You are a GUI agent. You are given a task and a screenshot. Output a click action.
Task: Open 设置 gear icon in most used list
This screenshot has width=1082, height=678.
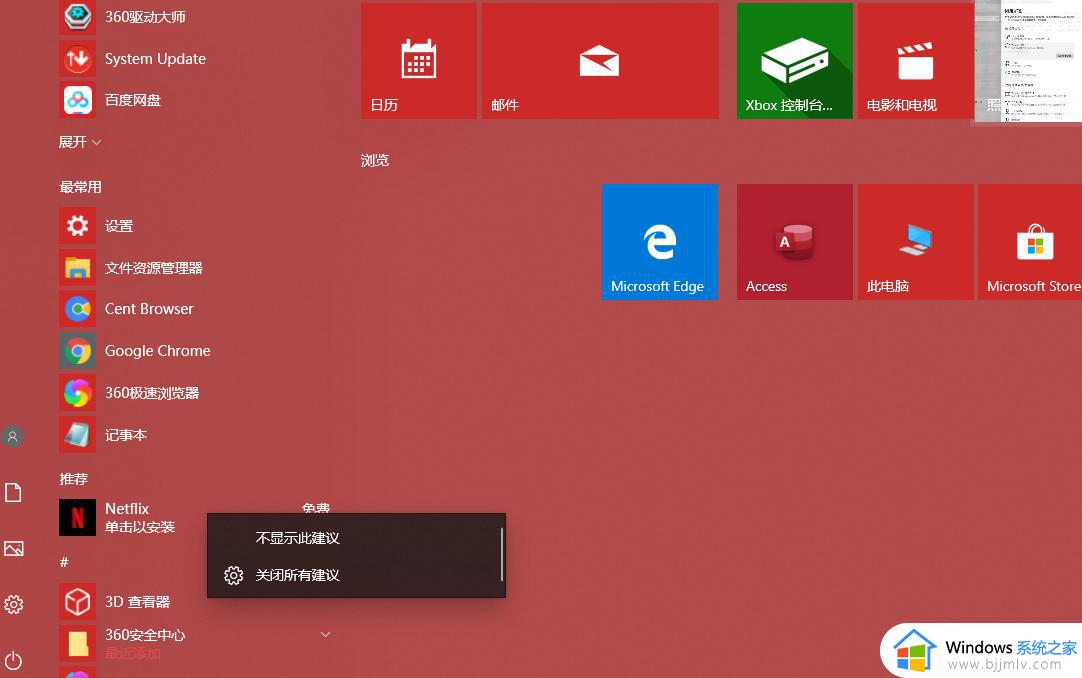77,226
